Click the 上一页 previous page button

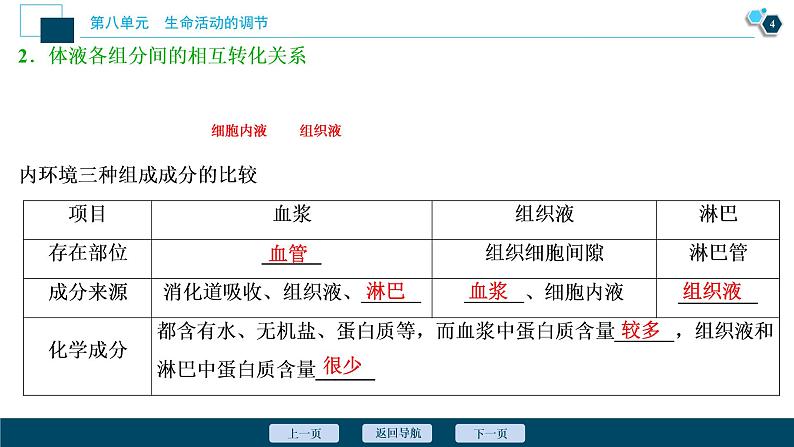[x=304, y=433]
